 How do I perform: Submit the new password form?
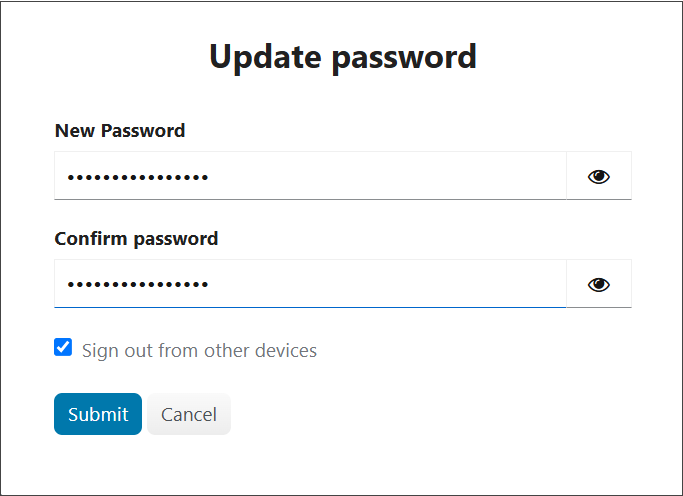(98, 414)
